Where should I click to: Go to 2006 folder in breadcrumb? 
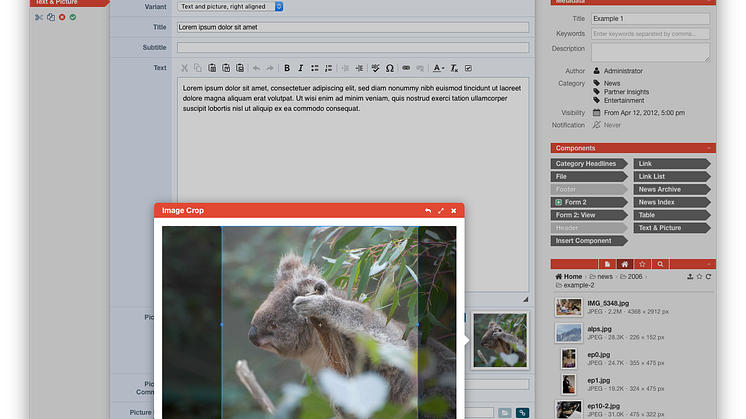631,276
